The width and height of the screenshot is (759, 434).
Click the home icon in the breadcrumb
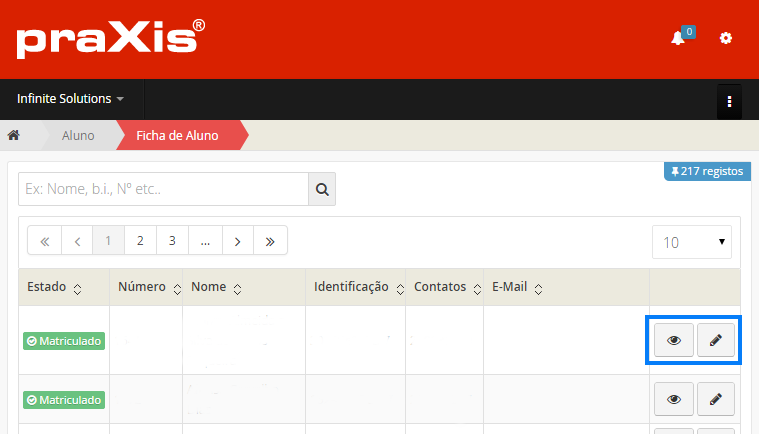click(x=14, y=135)
